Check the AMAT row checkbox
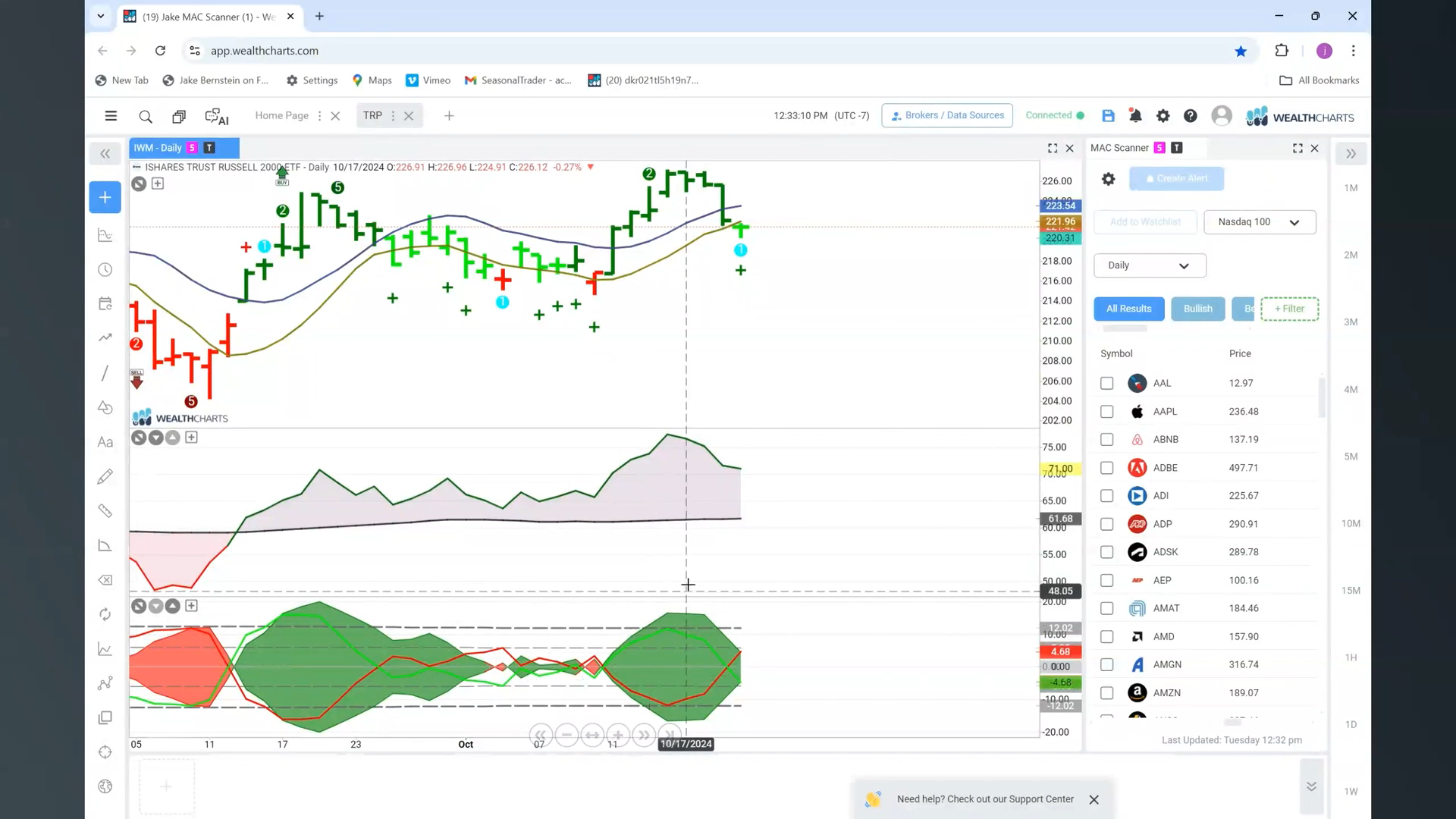1456x819 pixels. coord(1106,609)
